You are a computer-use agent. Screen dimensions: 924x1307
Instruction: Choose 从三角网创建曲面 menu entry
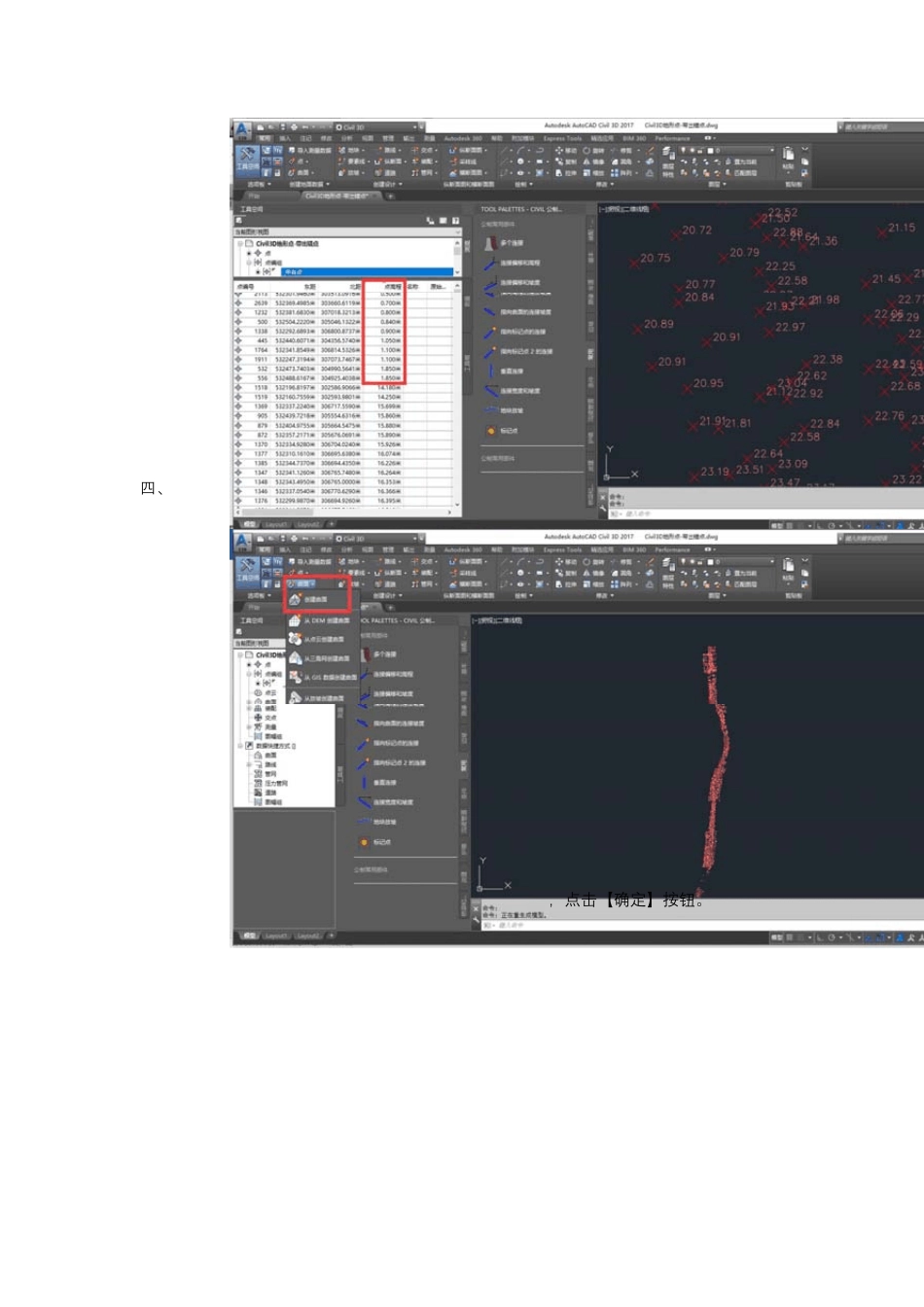(319, 658)
